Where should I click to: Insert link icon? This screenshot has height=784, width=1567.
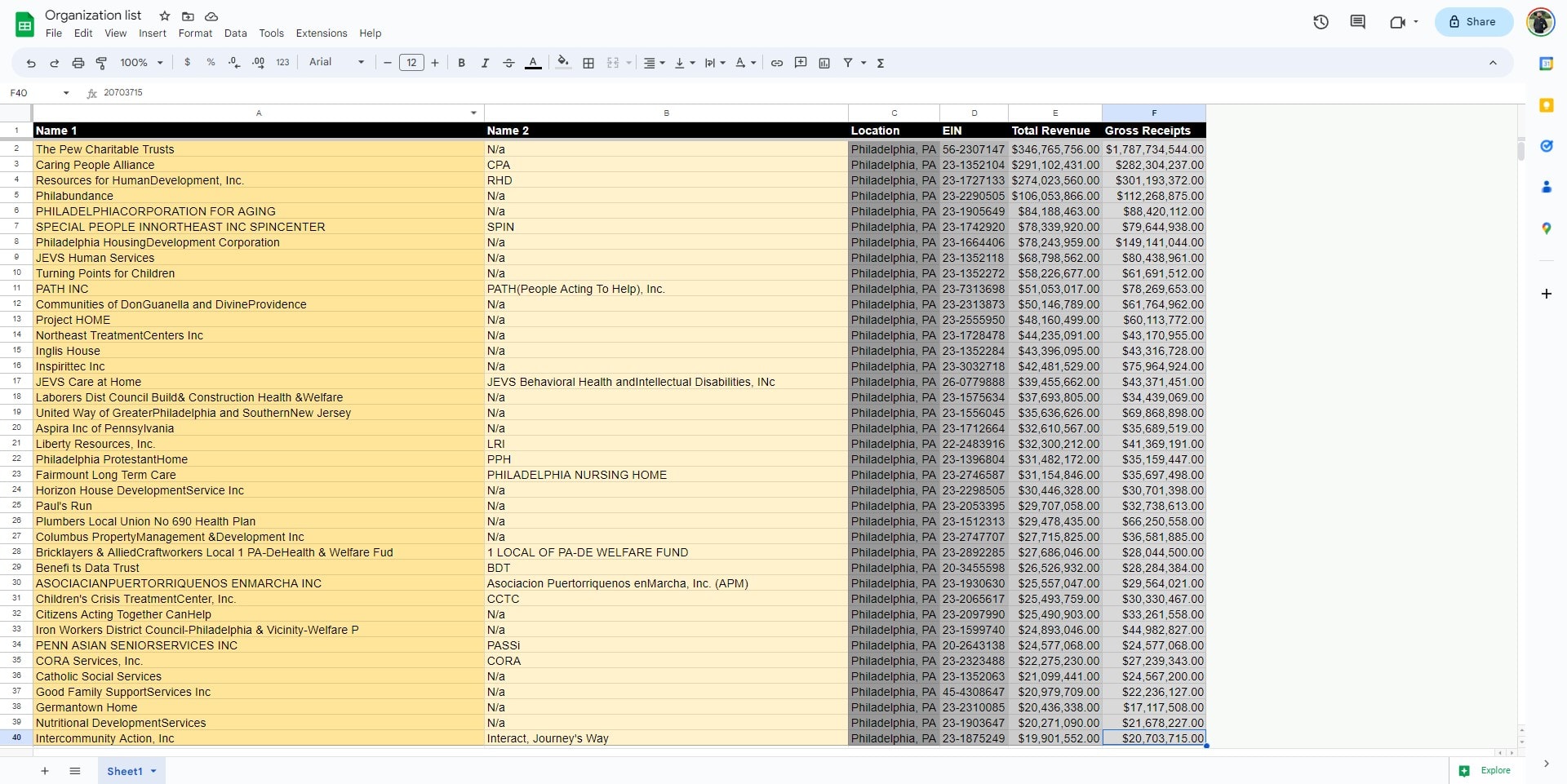[x=777, y=63]
